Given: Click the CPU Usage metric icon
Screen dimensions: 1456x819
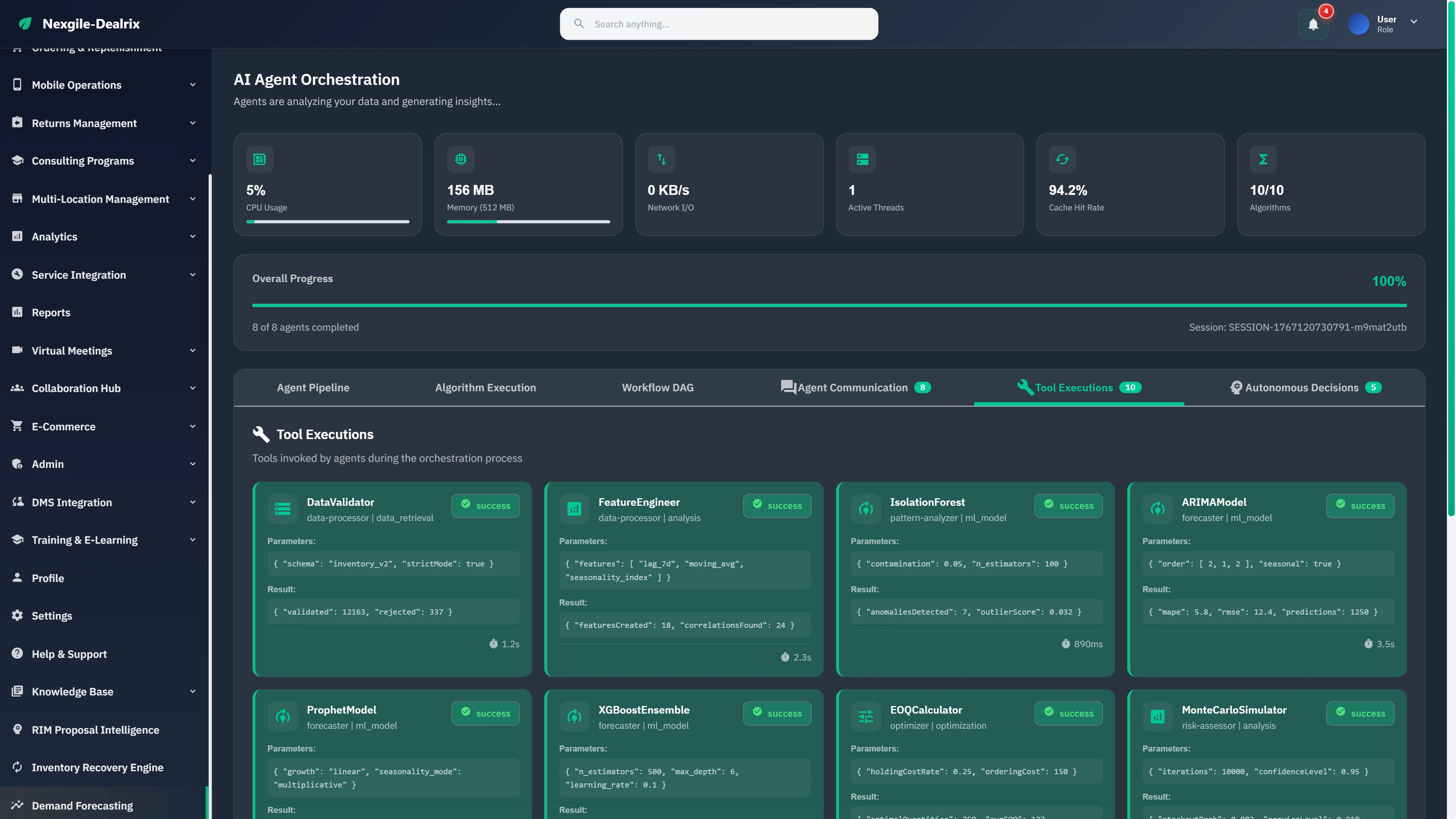Looking at the screenshot, I should [x=260, y=159].
